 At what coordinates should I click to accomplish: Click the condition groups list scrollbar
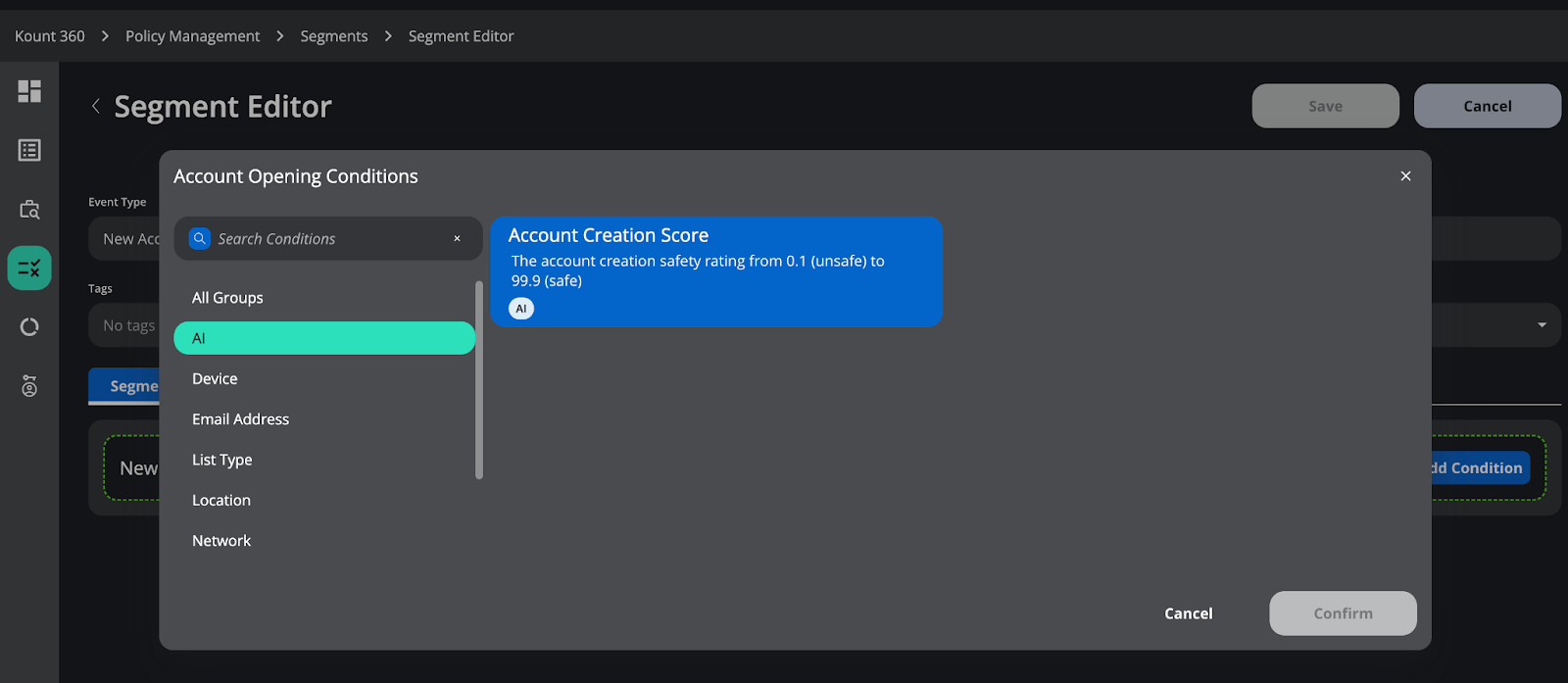479,380
